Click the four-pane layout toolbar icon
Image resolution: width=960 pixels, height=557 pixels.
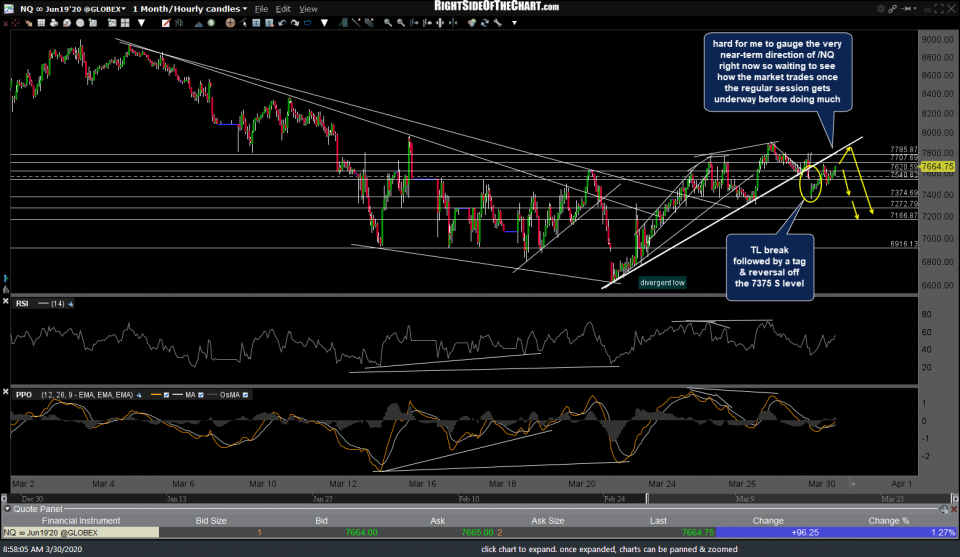[125, 23]
